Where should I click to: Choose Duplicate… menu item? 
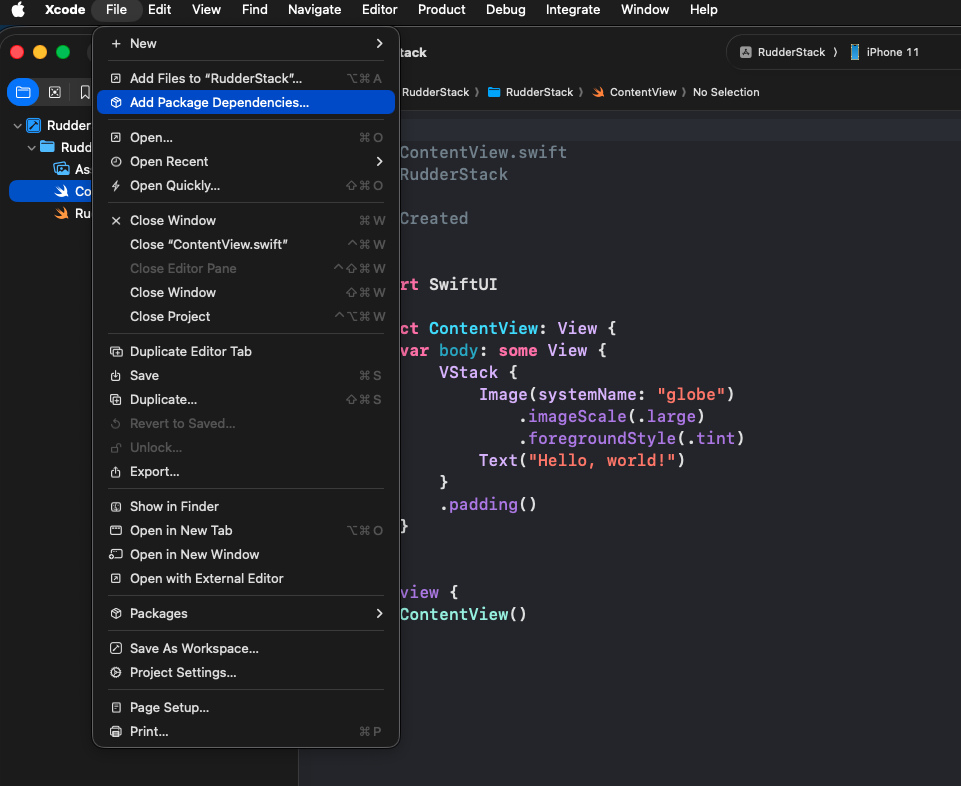(x=246, y=399)
